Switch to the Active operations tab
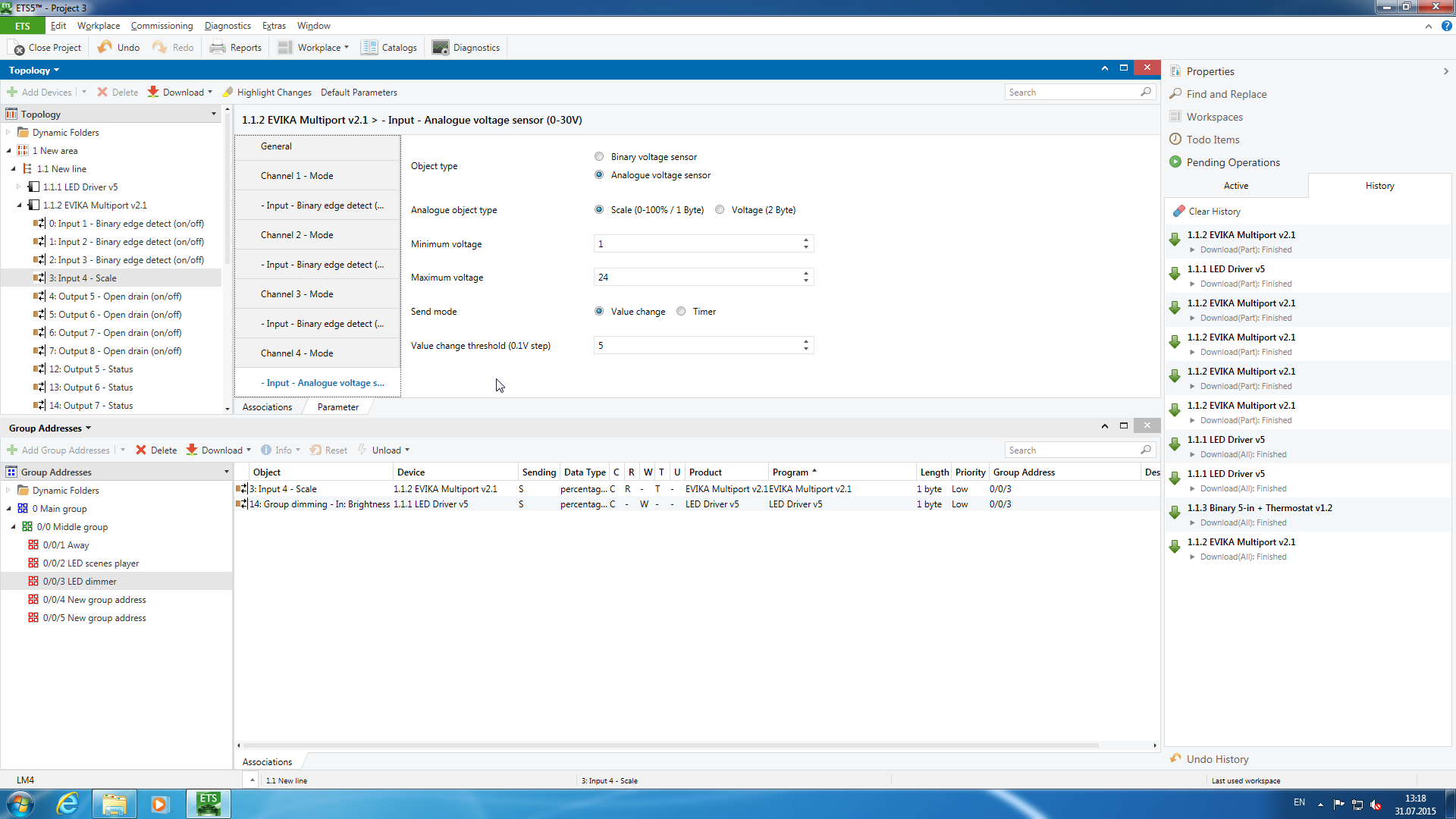This screenshot has width=1456, height=819. click(x=1235, y=186)
